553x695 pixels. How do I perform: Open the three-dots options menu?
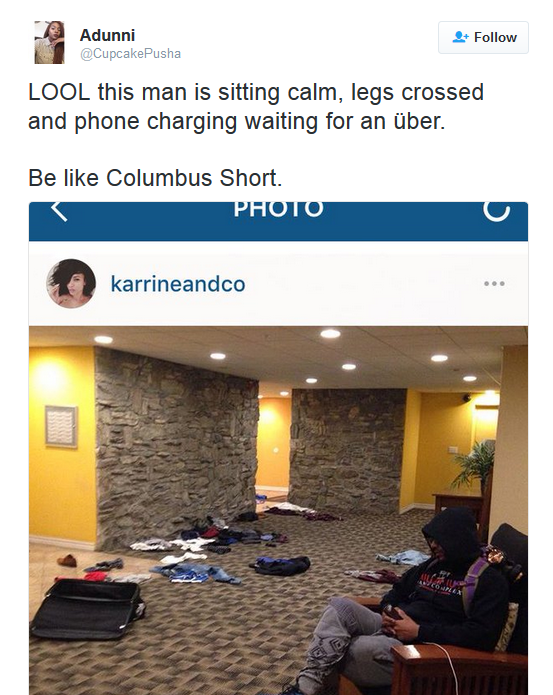click(494, 283)
